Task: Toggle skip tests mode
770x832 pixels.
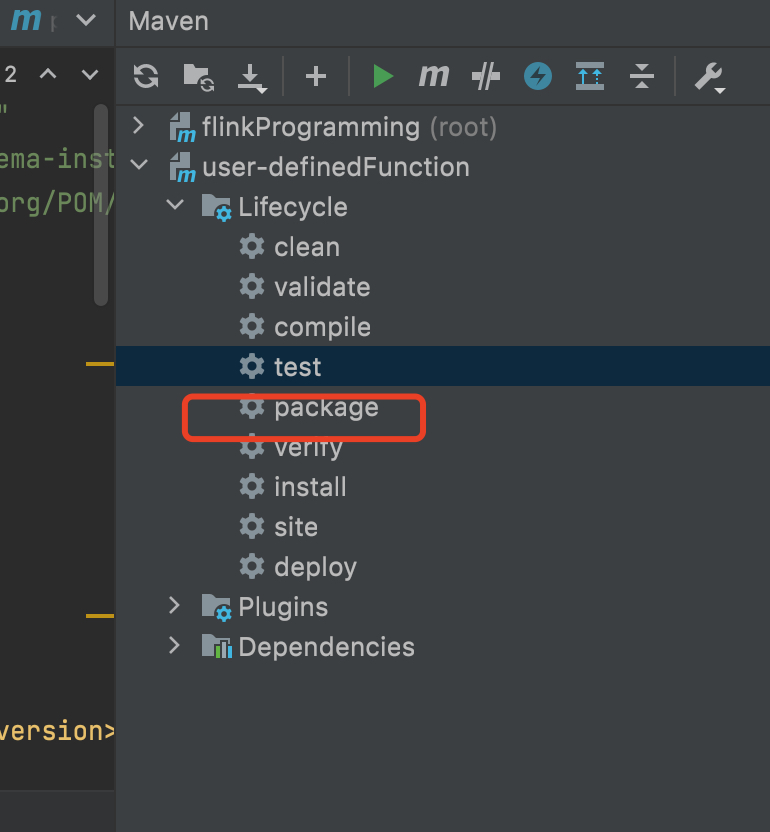Action: (486, 76)
